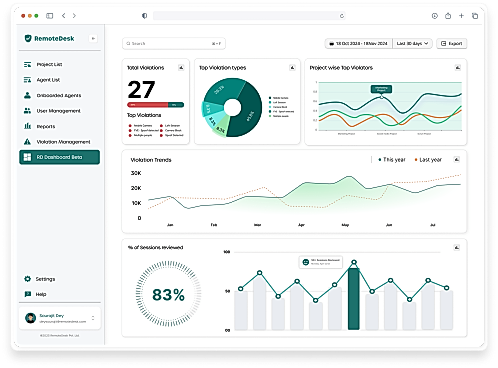Click the user profile avatar
This screenshot has width=498, height=368.
(30, 318)
